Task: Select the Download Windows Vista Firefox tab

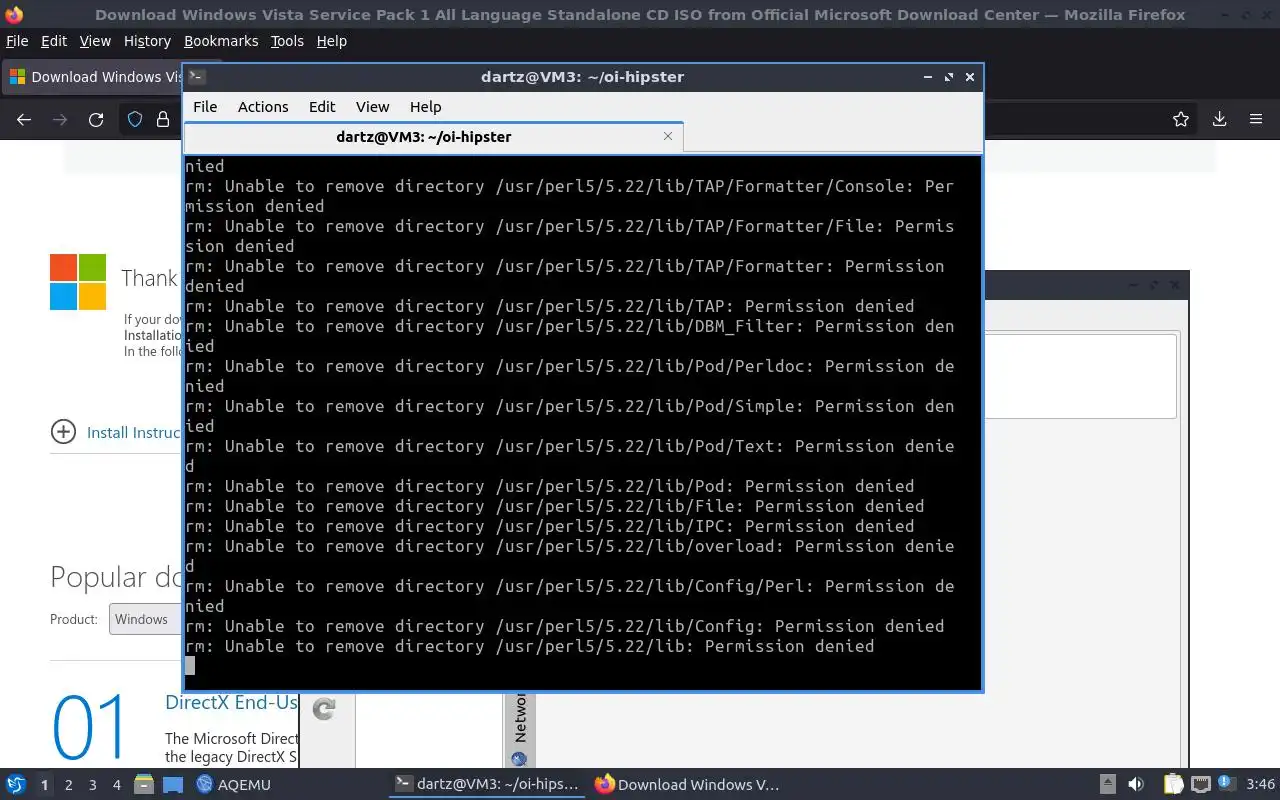Action: click(92, 77)
